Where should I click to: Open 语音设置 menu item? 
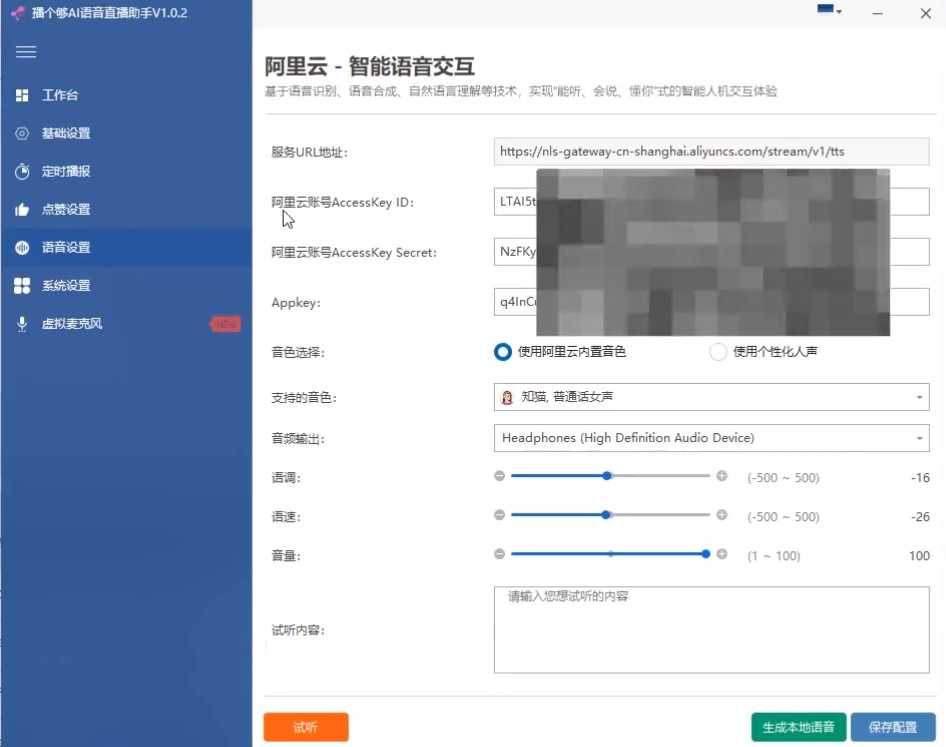[x=126, y=247]
